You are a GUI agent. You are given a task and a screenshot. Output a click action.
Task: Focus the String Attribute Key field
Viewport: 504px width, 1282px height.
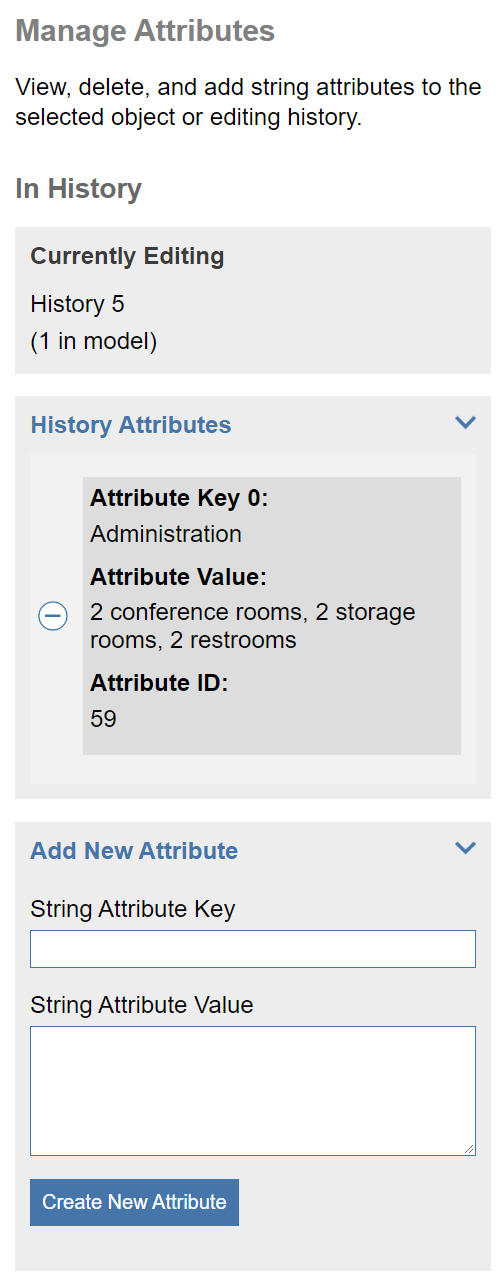pyautogui.click(x=253, y=949)
